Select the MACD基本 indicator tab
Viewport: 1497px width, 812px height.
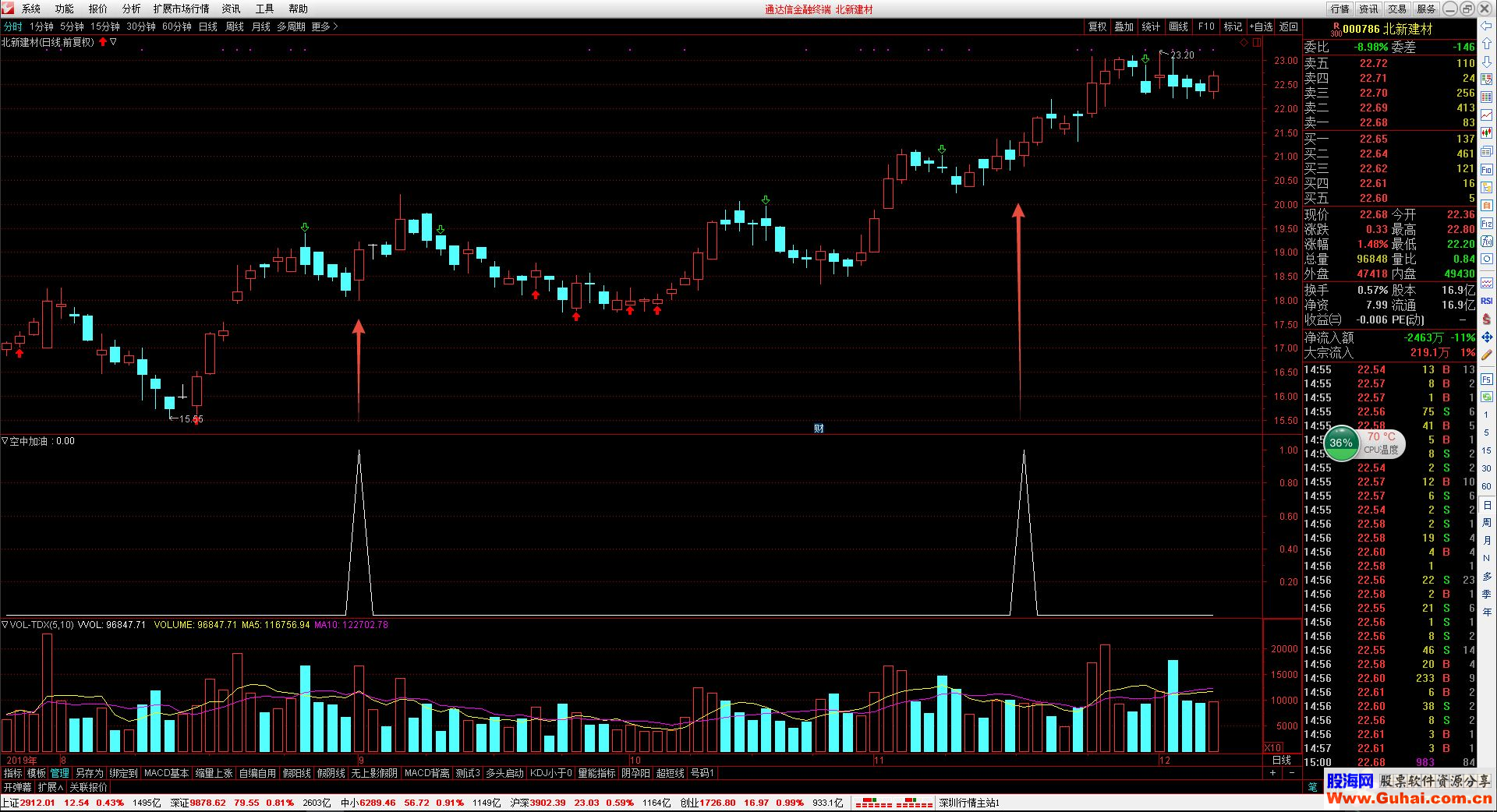click(167, 773)
